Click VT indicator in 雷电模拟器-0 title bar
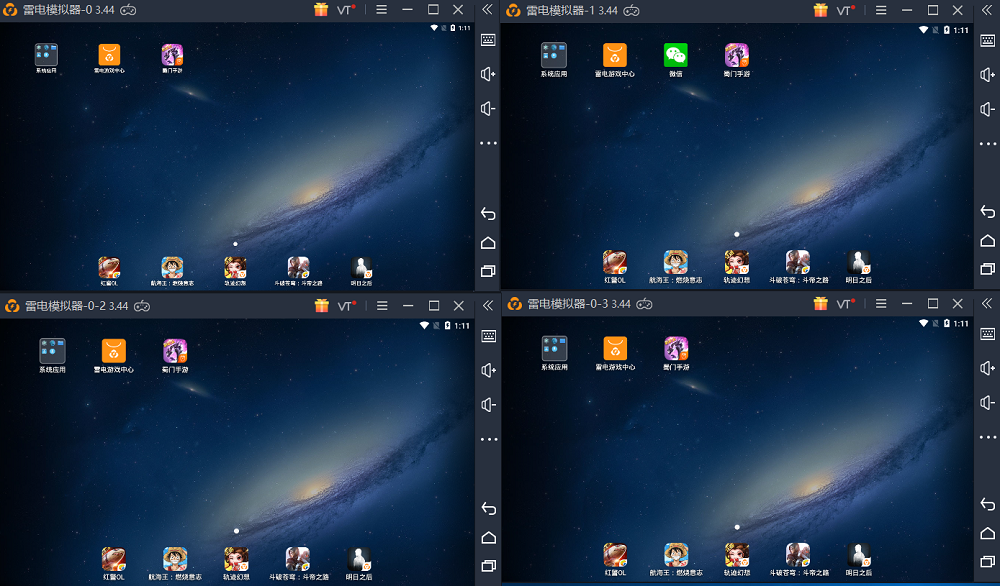The height and width of the screenshot is (586, 1000). (346, 10)
